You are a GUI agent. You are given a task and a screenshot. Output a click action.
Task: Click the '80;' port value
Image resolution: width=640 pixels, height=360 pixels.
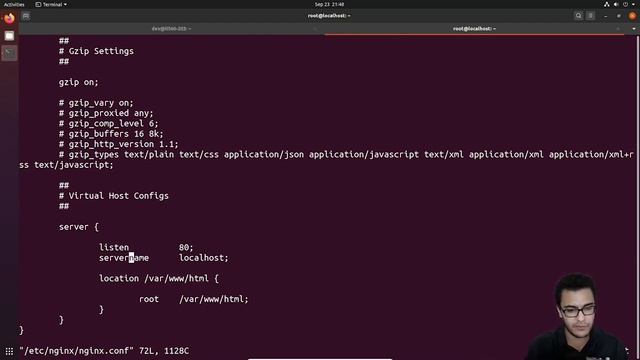[186, 247]
